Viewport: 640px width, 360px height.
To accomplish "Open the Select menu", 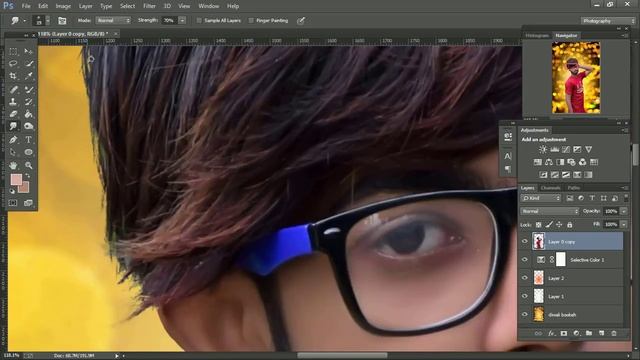I will click(127, 6).
